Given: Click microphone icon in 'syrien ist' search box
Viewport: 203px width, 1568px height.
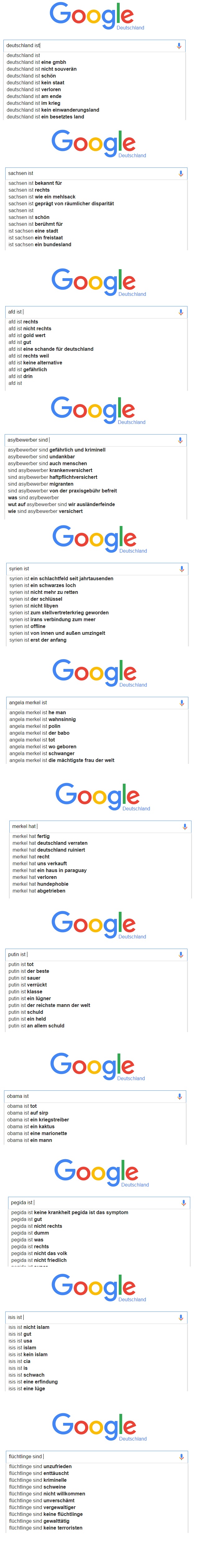Looking at the screenshot, I should [182, 569].
